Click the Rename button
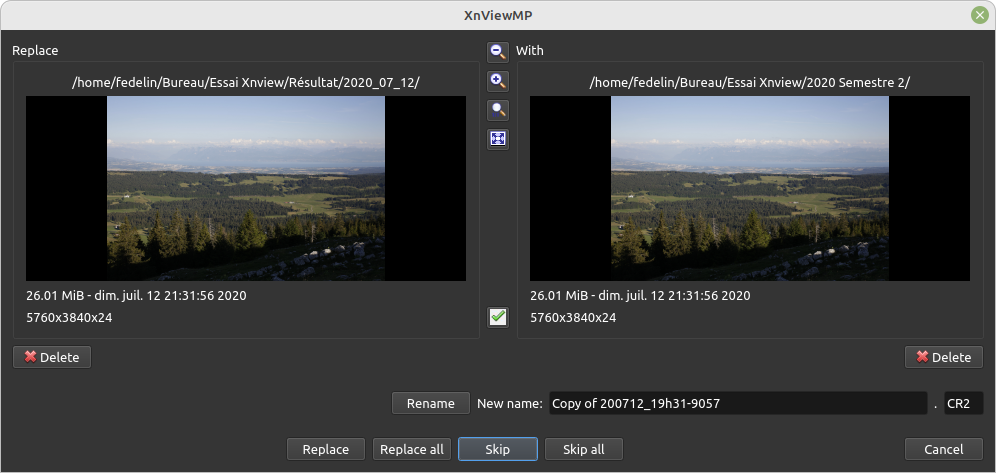 [431, 403]
